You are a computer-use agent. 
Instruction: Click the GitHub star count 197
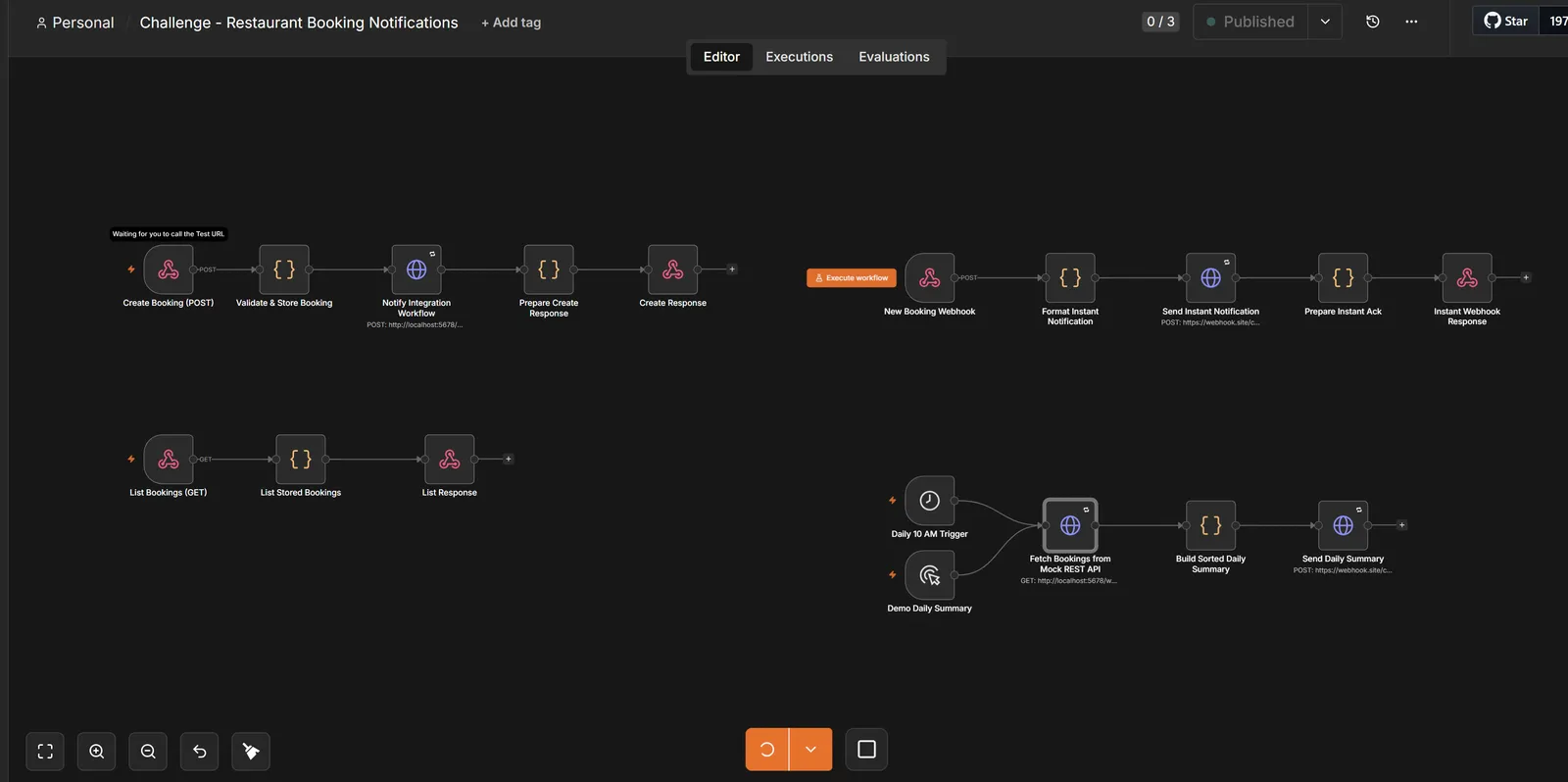[1556, 21]
